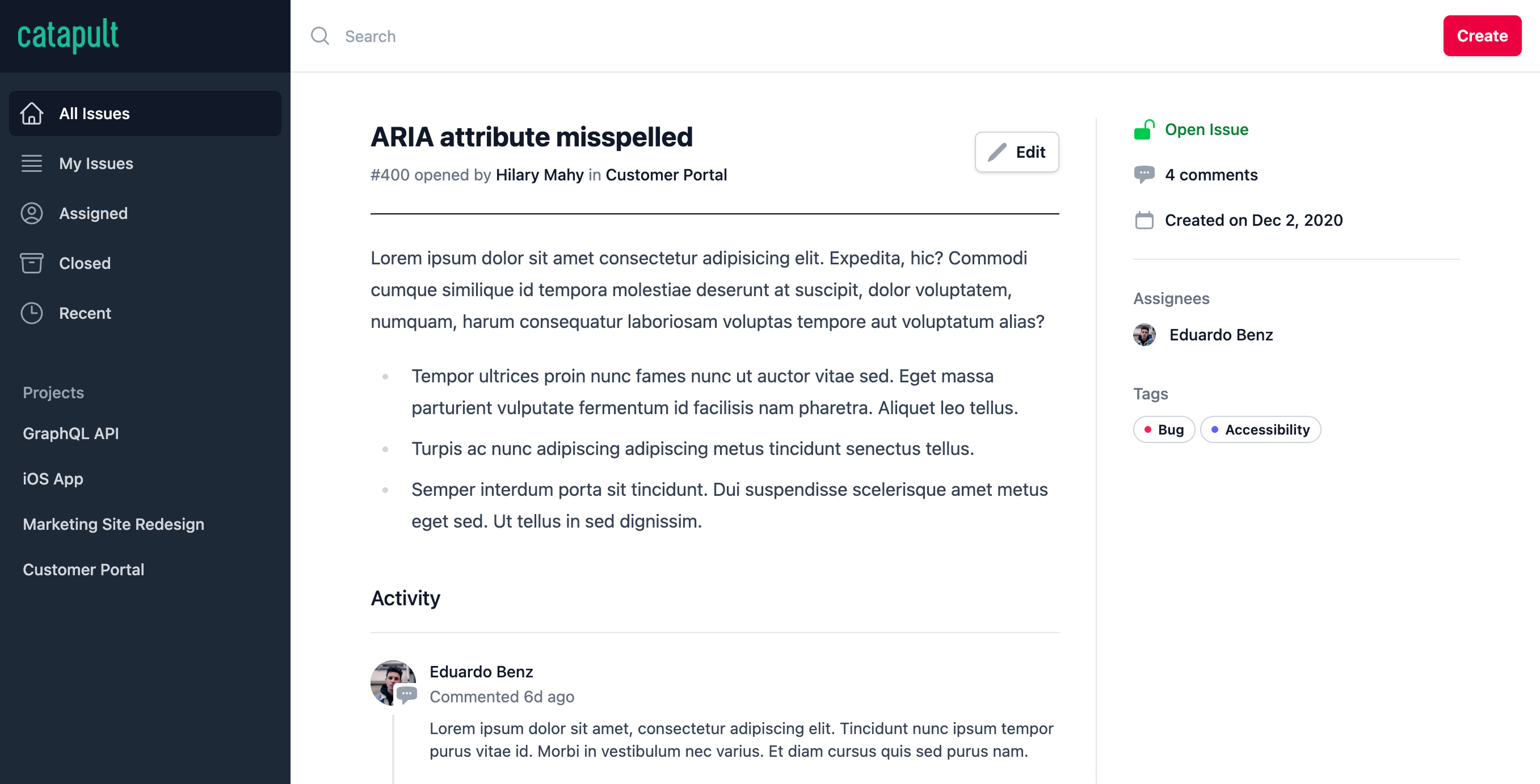Click the Closed archive box icon

(32, 263)
